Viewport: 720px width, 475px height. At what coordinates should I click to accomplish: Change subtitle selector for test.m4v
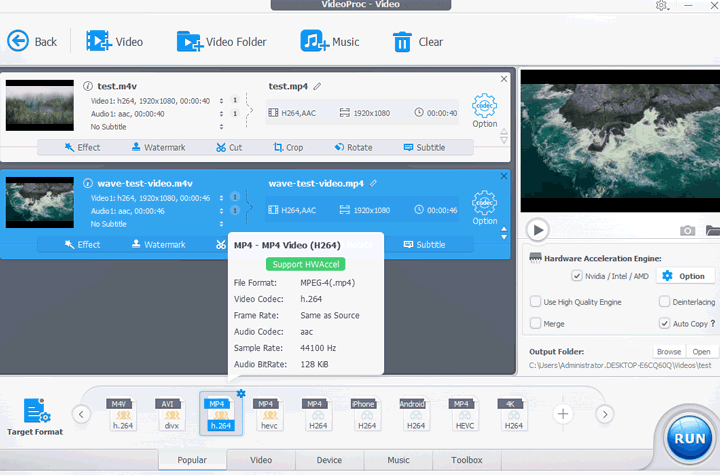(x=221, y=126)
